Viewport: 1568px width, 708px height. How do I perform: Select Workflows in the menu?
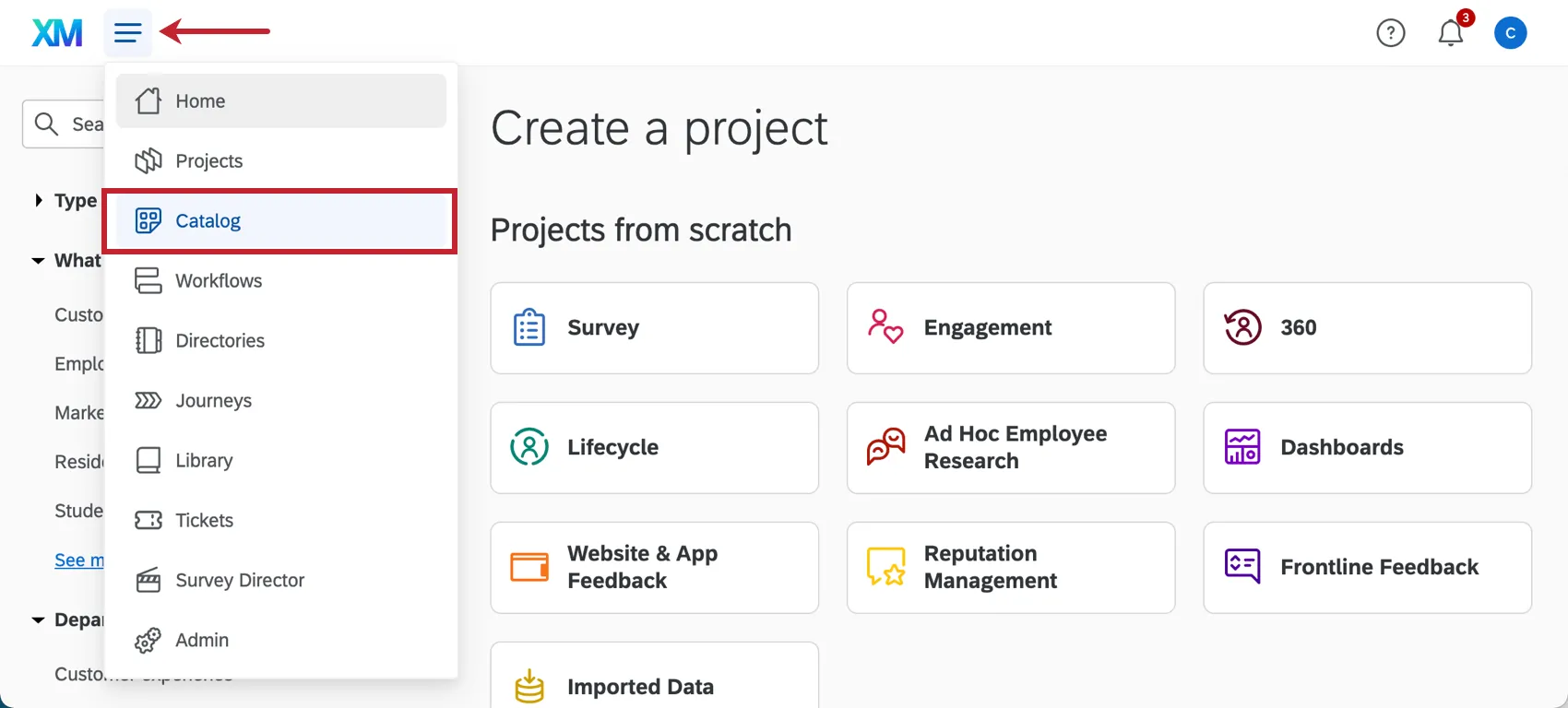coord(218,281)
